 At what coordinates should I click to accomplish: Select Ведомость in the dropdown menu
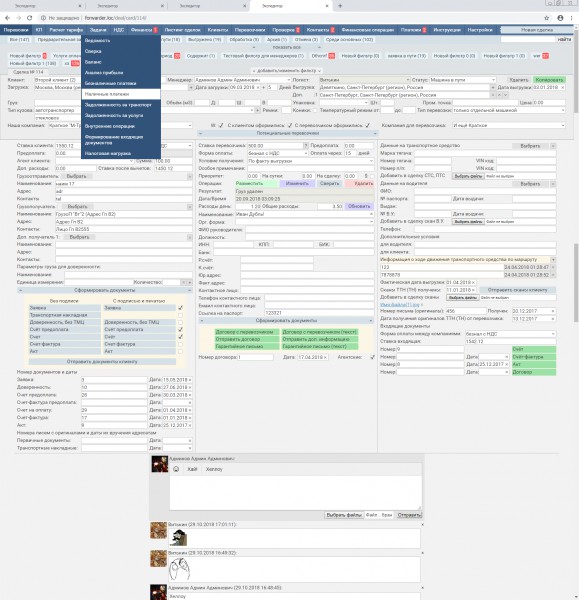click(x=121, y=41)
